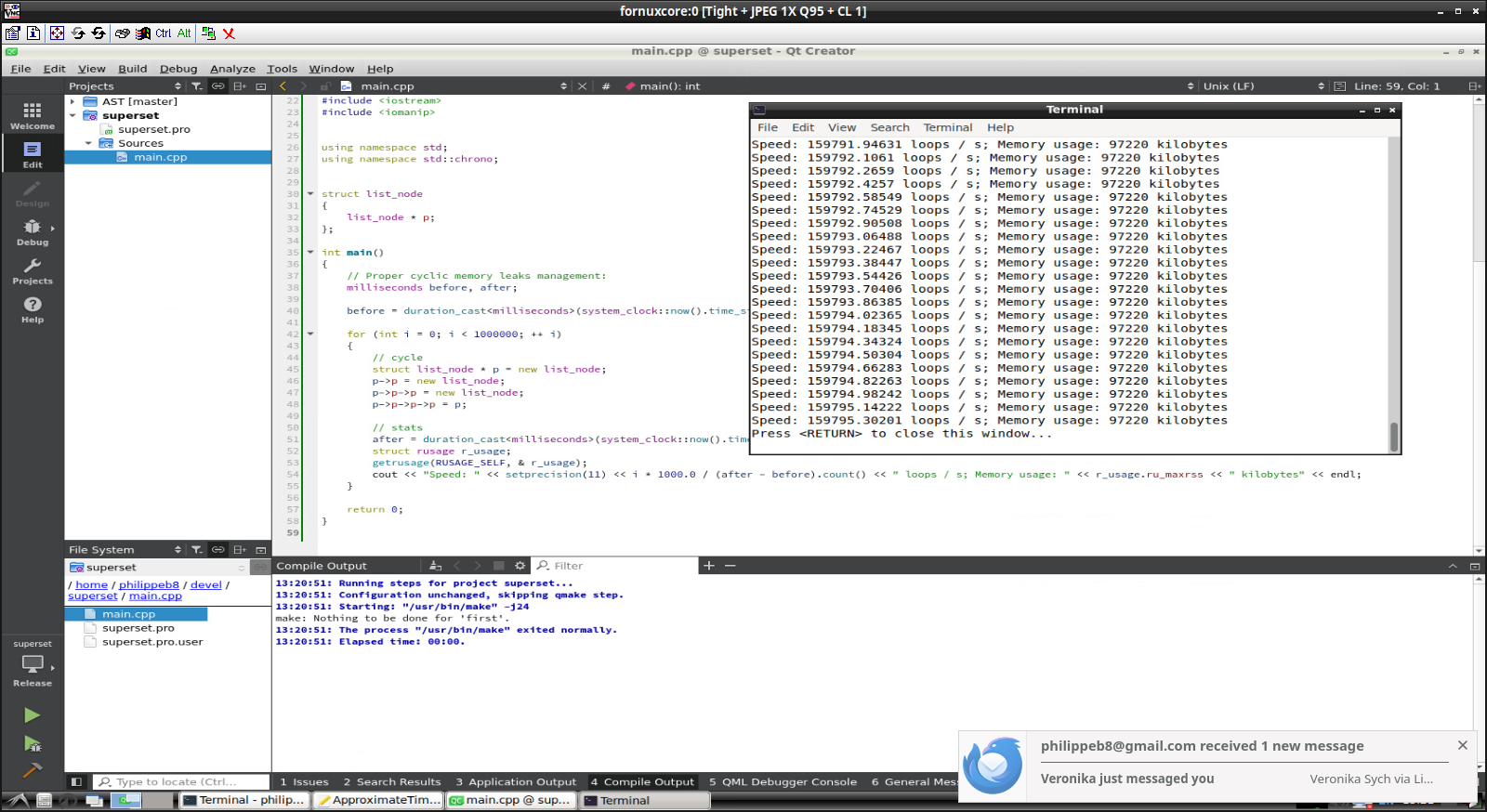The height and width of the screenshot is (812, 1487).
Task: Open the Terminal menu in Terminal window
Action: click(947, 127)
